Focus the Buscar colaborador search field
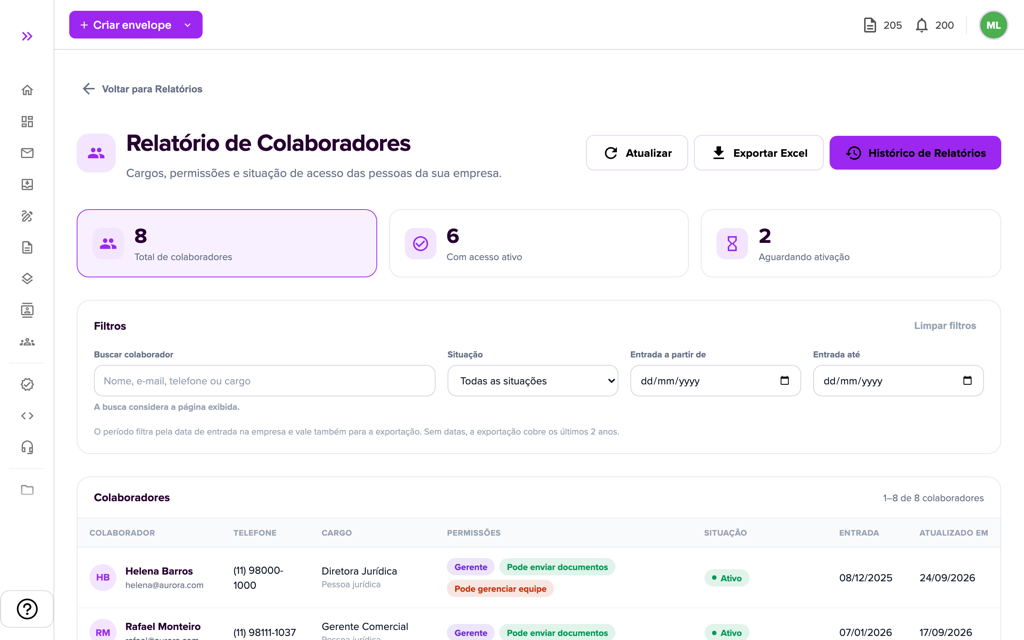 [x=264, y=381]
